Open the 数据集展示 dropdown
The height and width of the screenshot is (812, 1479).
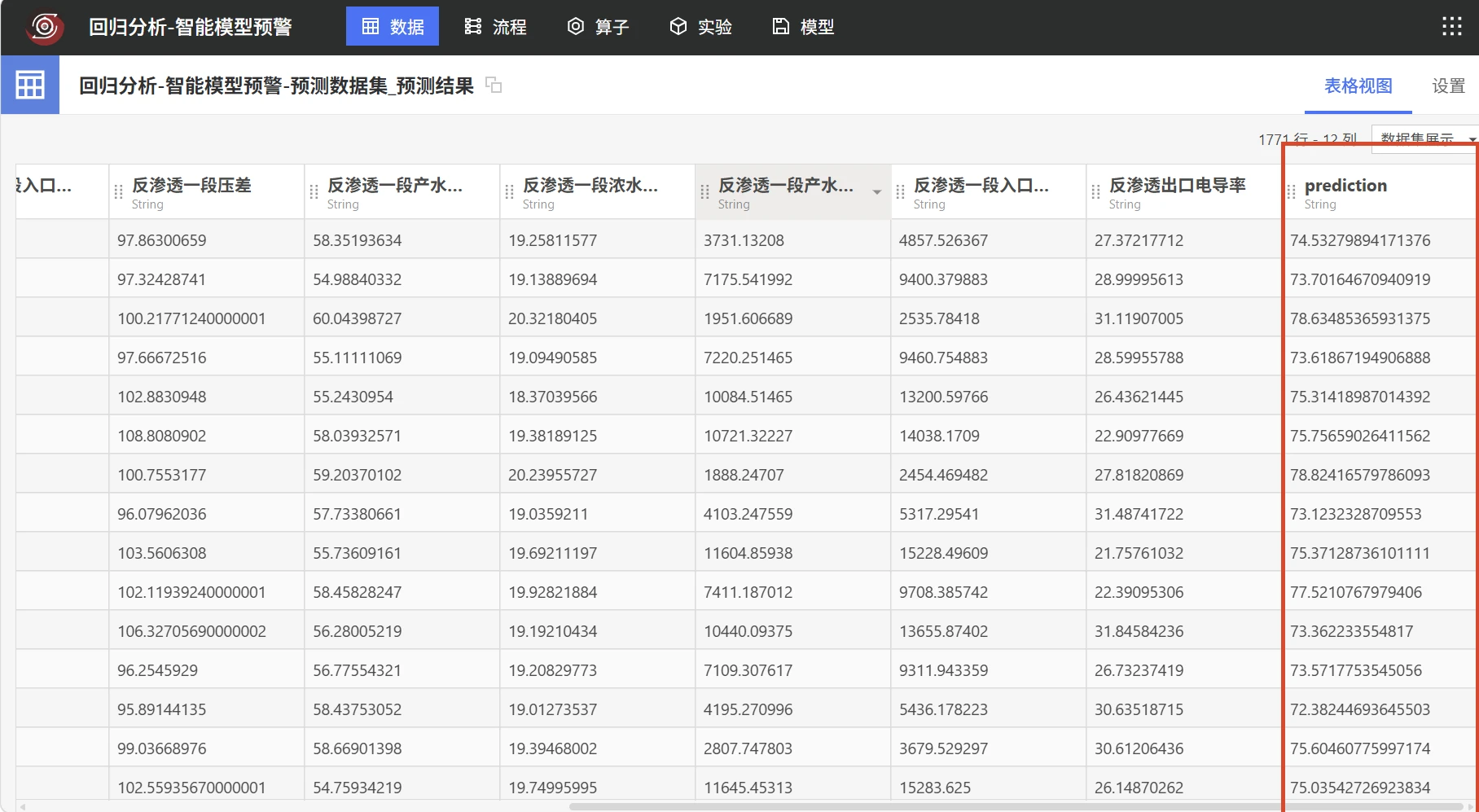point(1424,138)
